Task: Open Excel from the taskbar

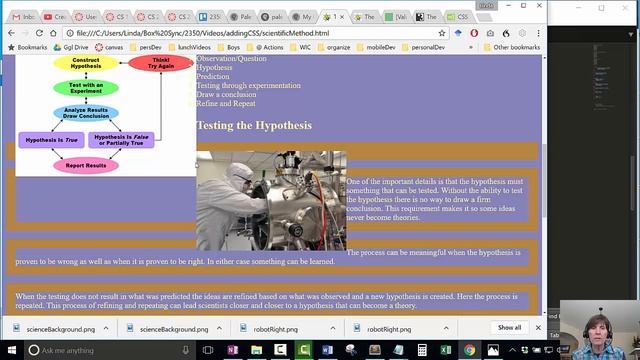Action: tap(446, 350)
